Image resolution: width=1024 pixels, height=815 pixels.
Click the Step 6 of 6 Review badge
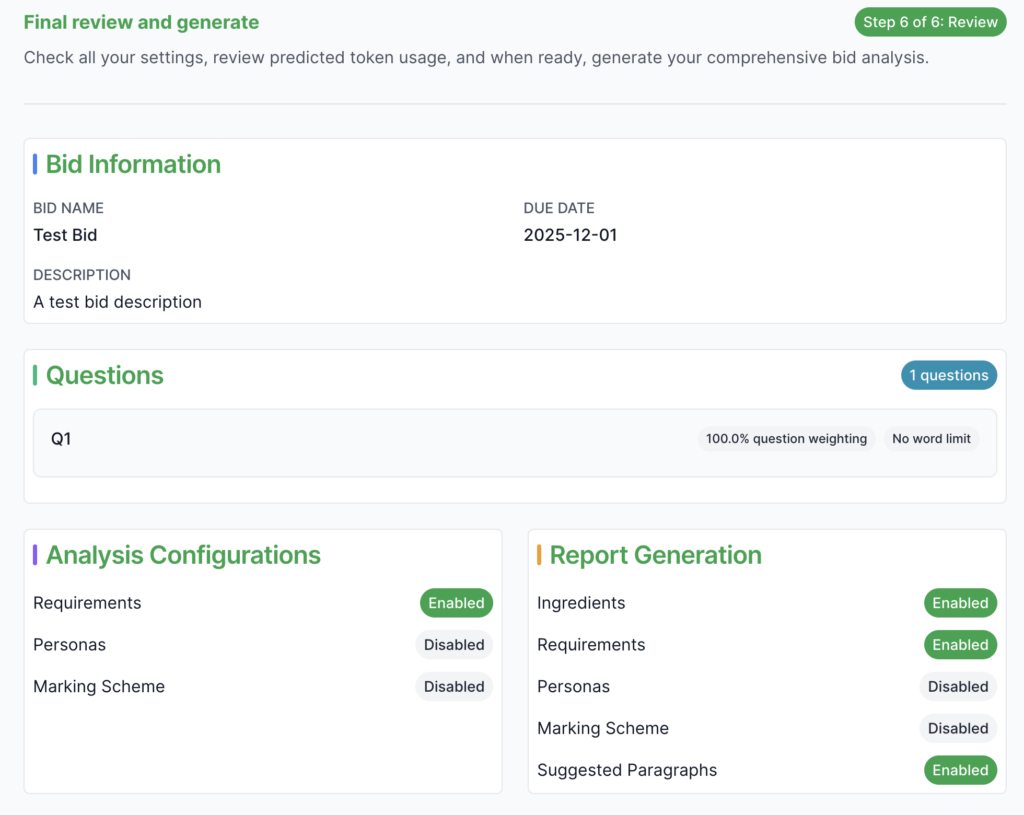pyautogui.click(x=930, y=22)
